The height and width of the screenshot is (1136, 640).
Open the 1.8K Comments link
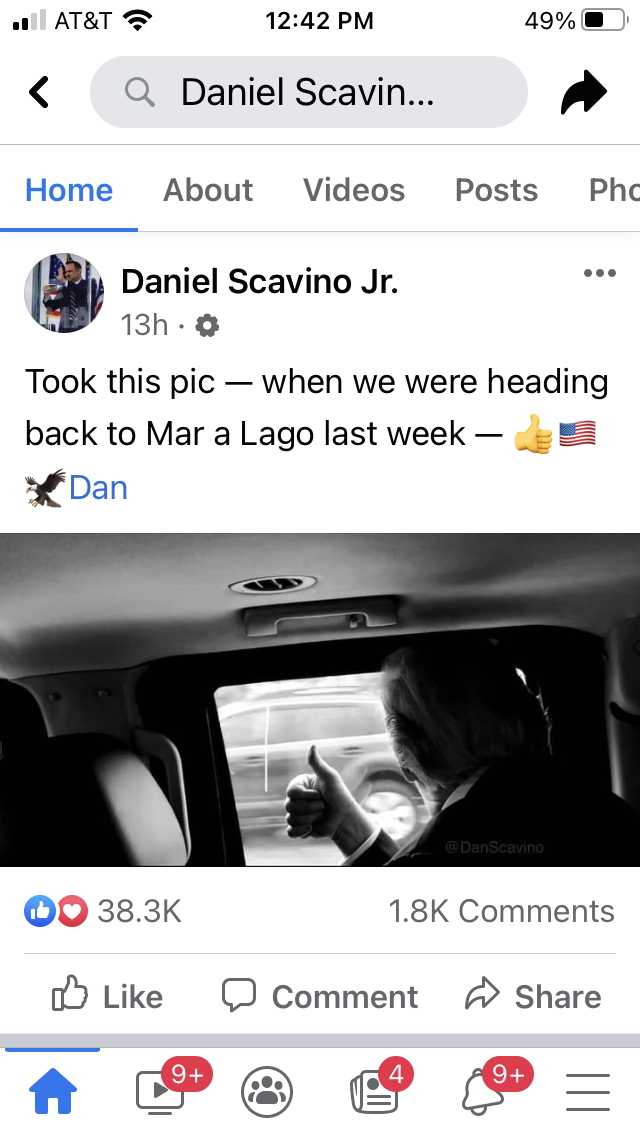[501, 911]
